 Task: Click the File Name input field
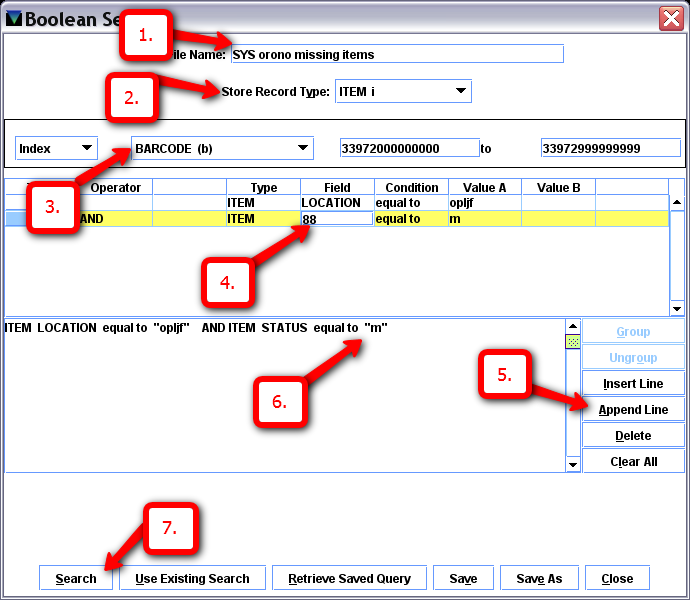click(397, 54)
